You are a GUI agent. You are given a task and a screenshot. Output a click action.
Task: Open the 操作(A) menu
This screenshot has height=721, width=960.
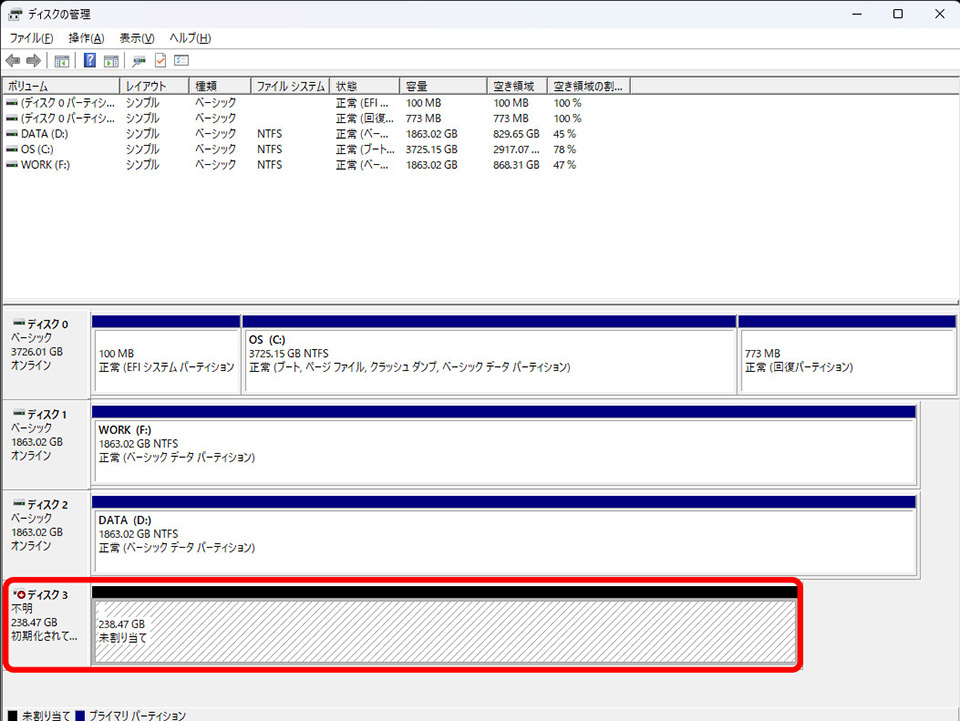coord(86,38)
